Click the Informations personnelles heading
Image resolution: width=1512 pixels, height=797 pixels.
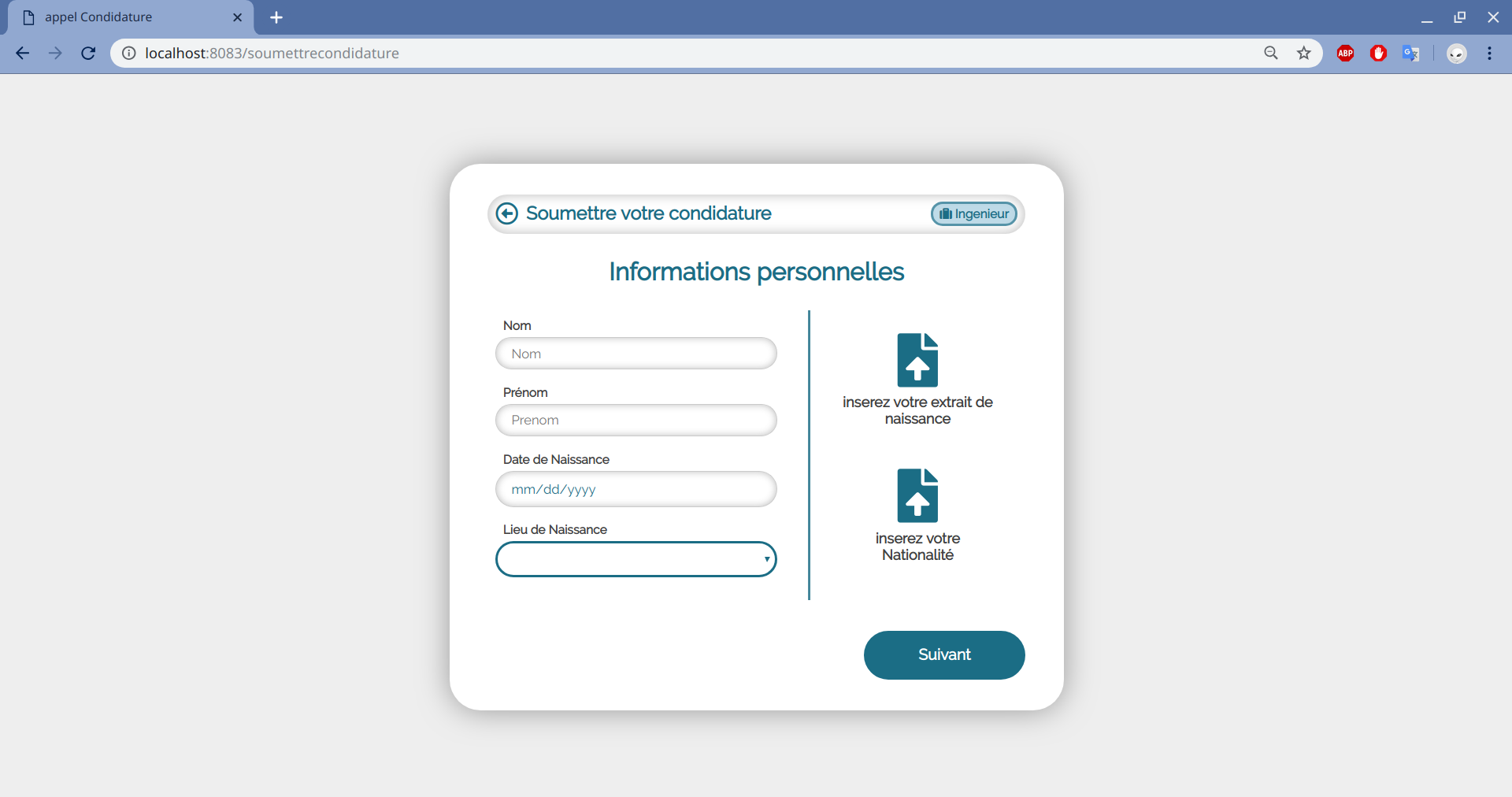[756, 272]
